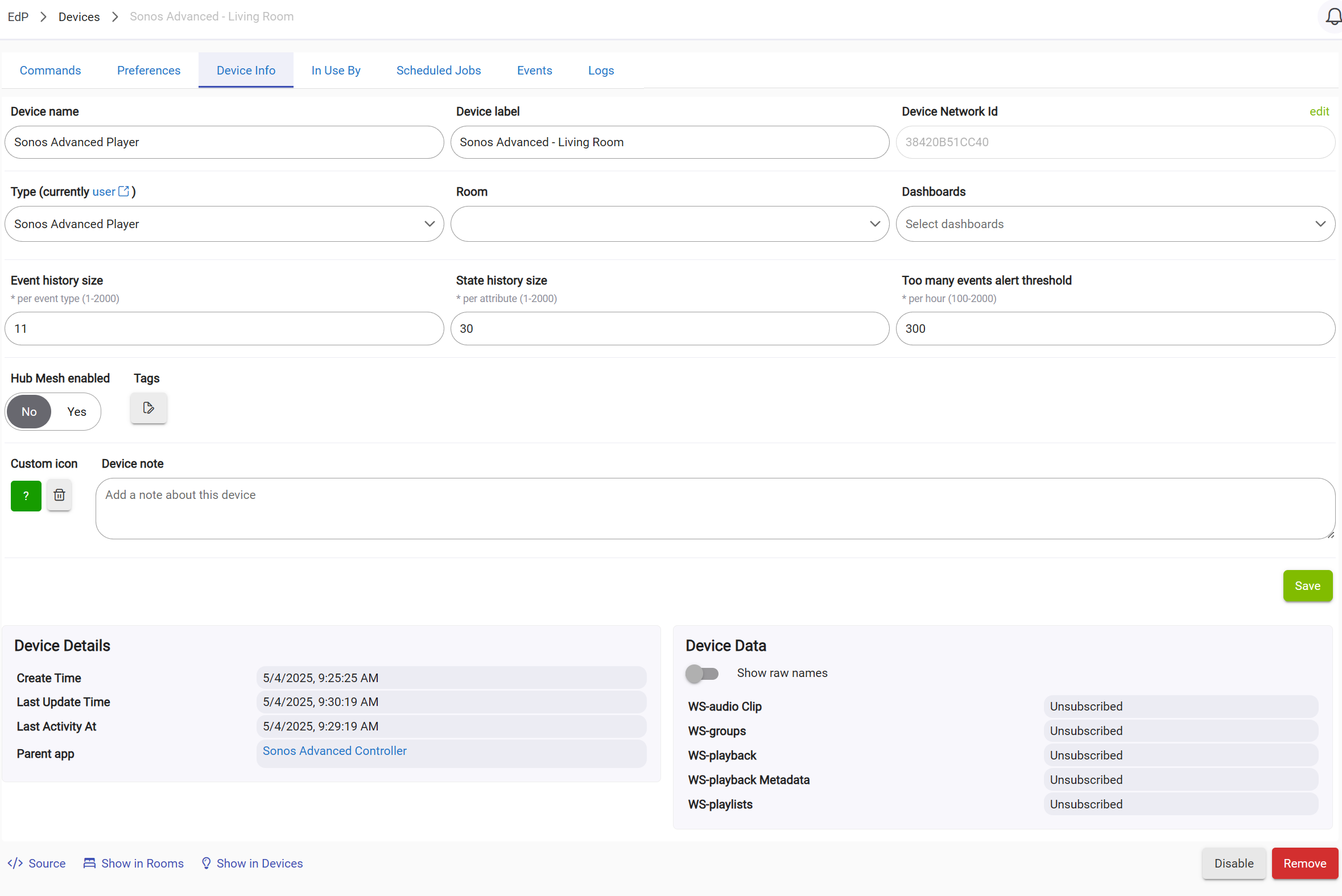Viewport: 1342px width, 896px height.
Task: Click the Device Network Id field
Action: [x=1115, y=142]
